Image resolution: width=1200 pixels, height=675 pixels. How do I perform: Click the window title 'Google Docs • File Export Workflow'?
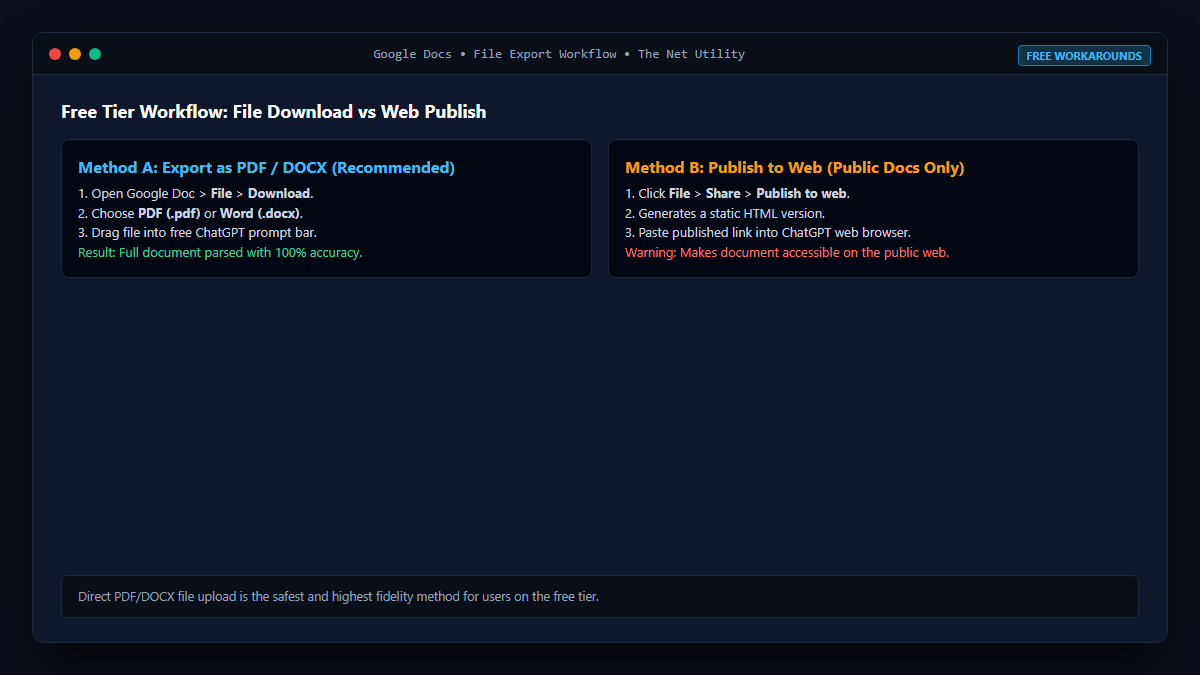coord(559,54)
